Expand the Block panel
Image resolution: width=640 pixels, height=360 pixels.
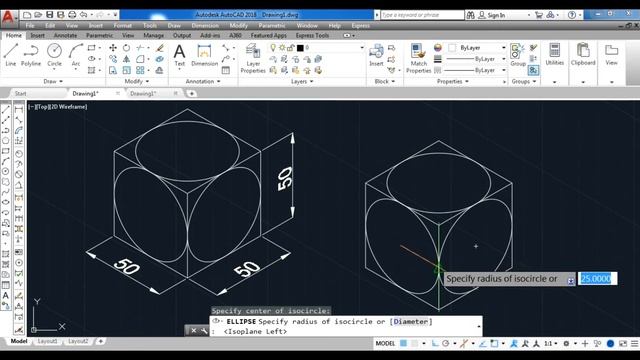tap(385, 82)
